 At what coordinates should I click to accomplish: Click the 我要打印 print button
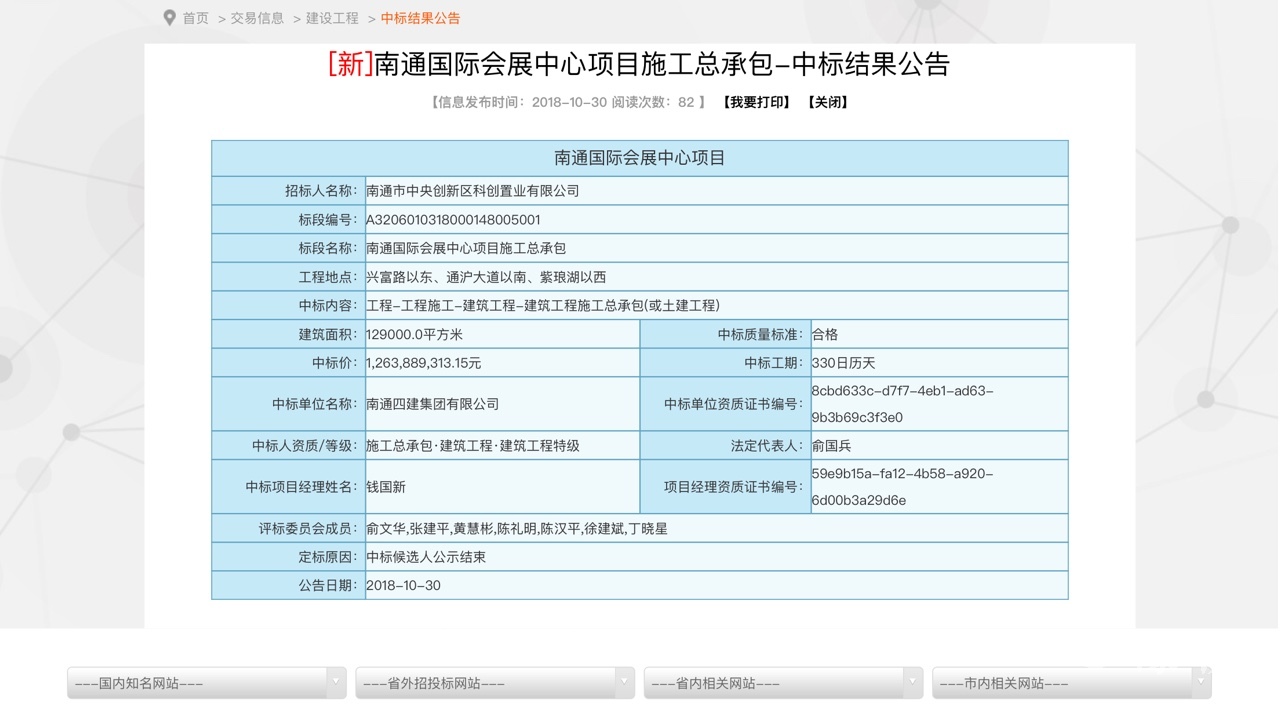(756, 102)
